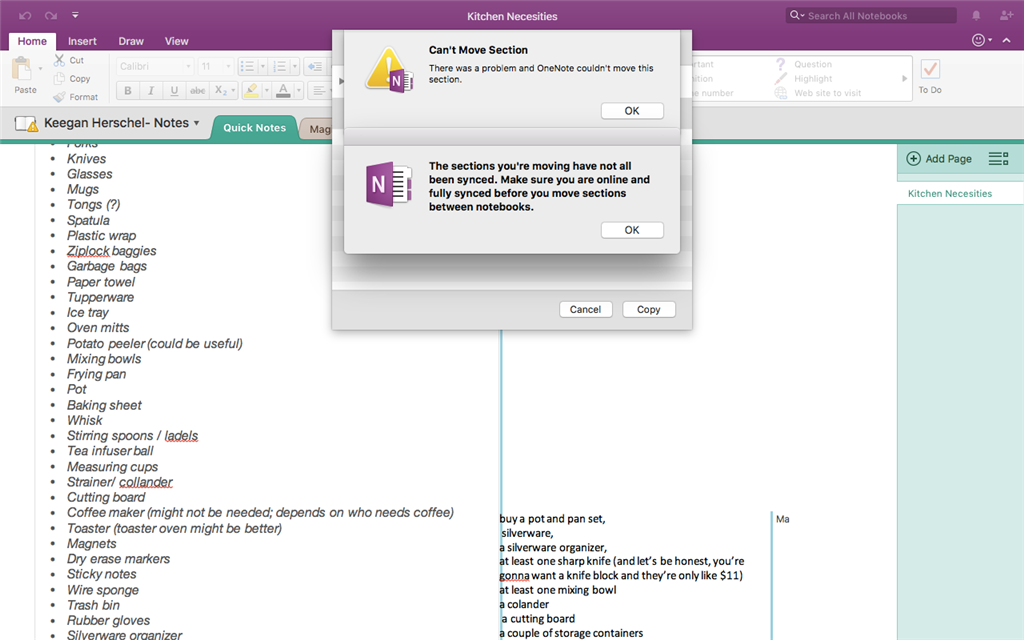Toggle Subscript formatting
Viewport: 1024px width, 640px height.
tap(220, 91)
